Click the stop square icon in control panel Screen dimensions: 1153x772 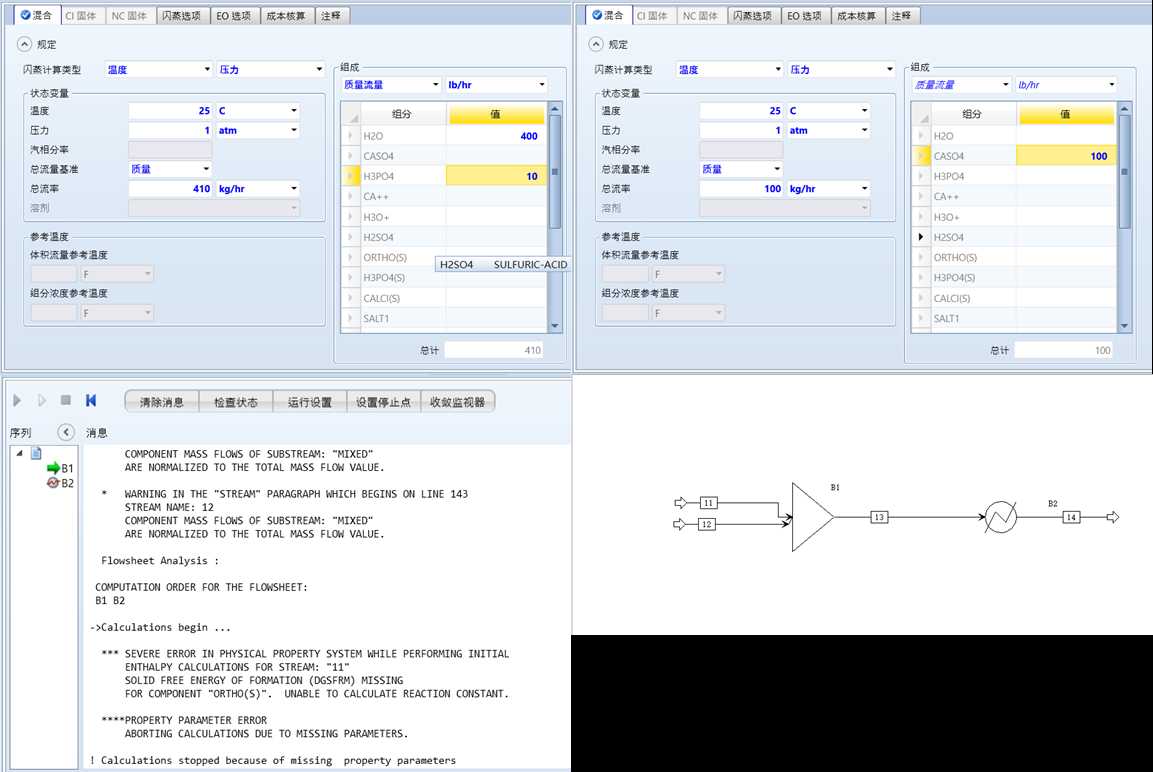66,400
